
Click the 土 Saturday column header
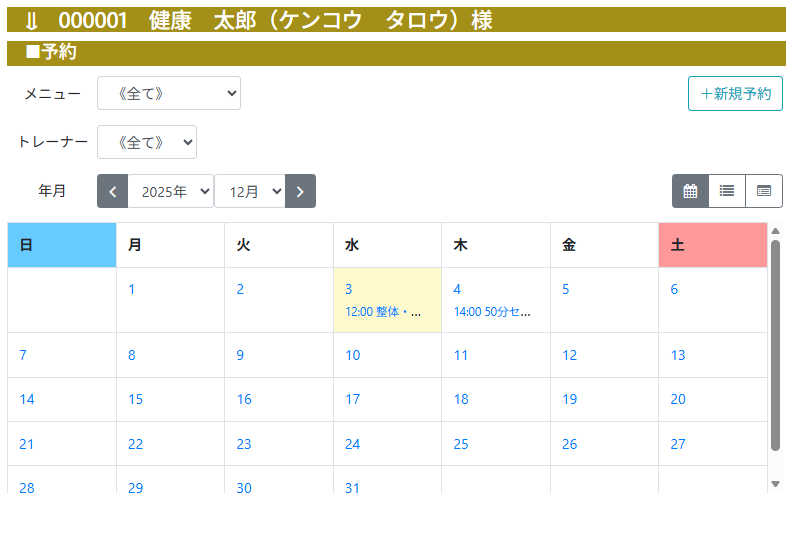click(x=712, y=245)
